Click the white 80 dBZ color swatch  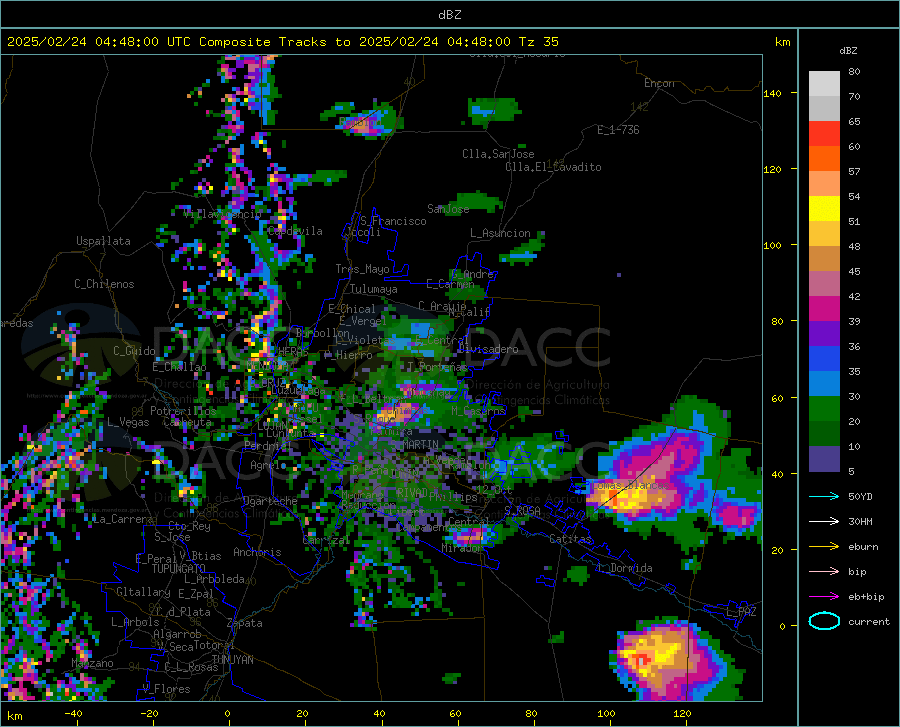click(824, 83)
